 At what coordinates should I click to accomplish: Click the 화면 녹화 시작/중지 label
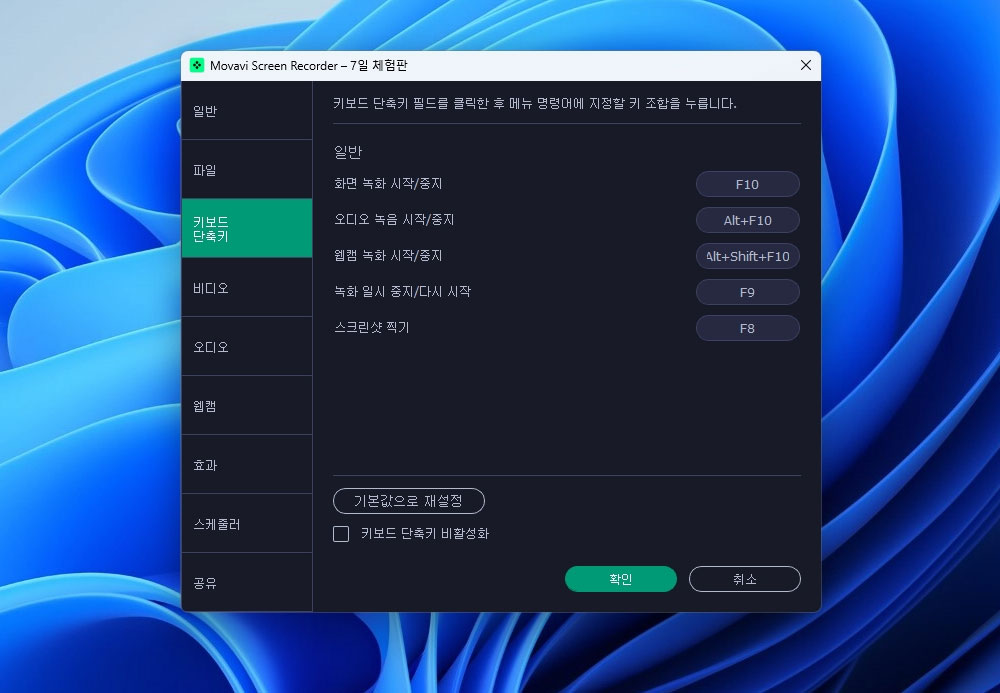pos(388,184)
